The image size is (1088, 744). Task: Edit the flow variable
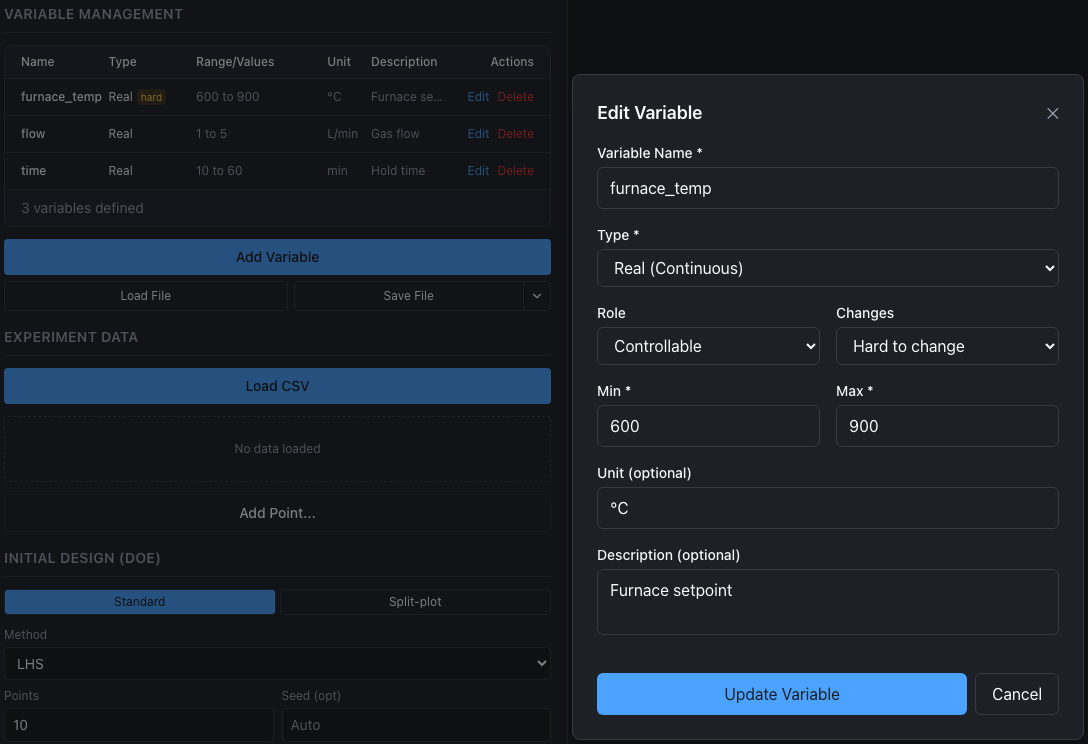478,133
